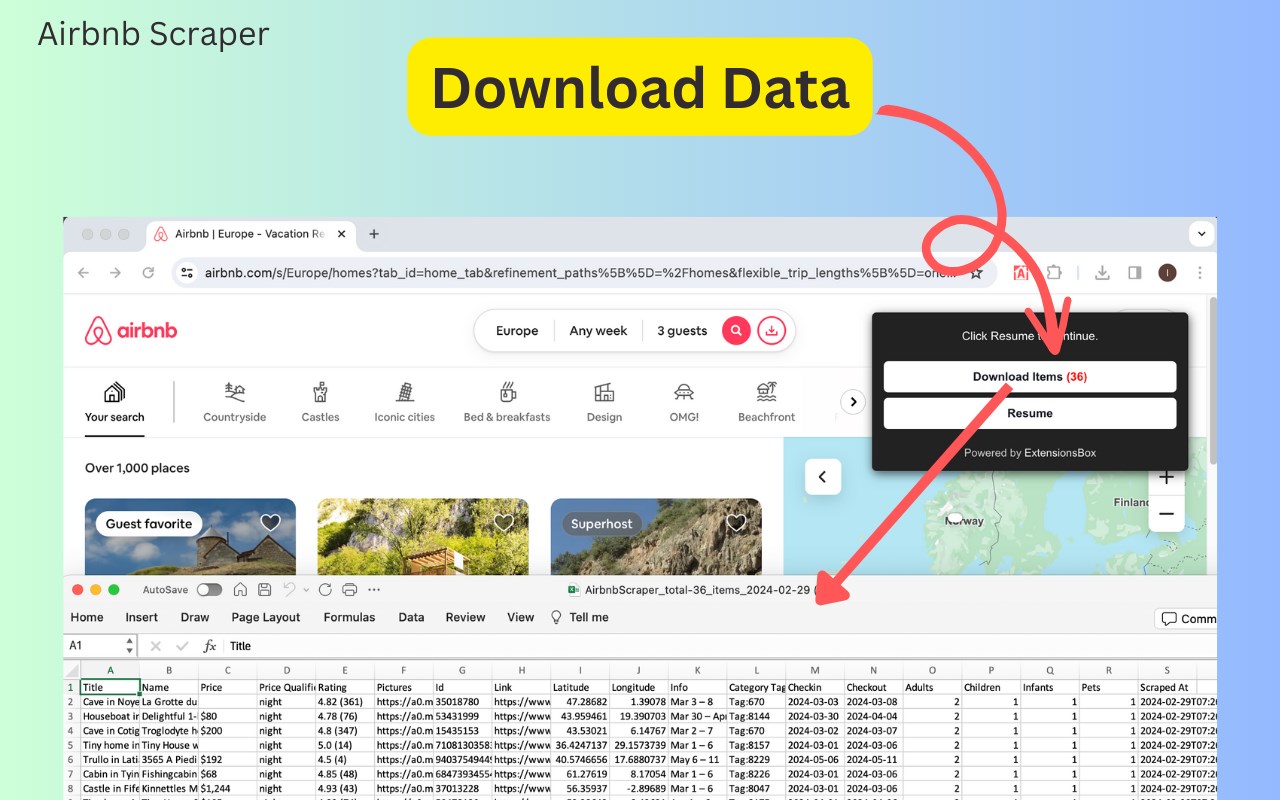Click the fx insert function icon

pyautogui.click(x=210, y=646)
